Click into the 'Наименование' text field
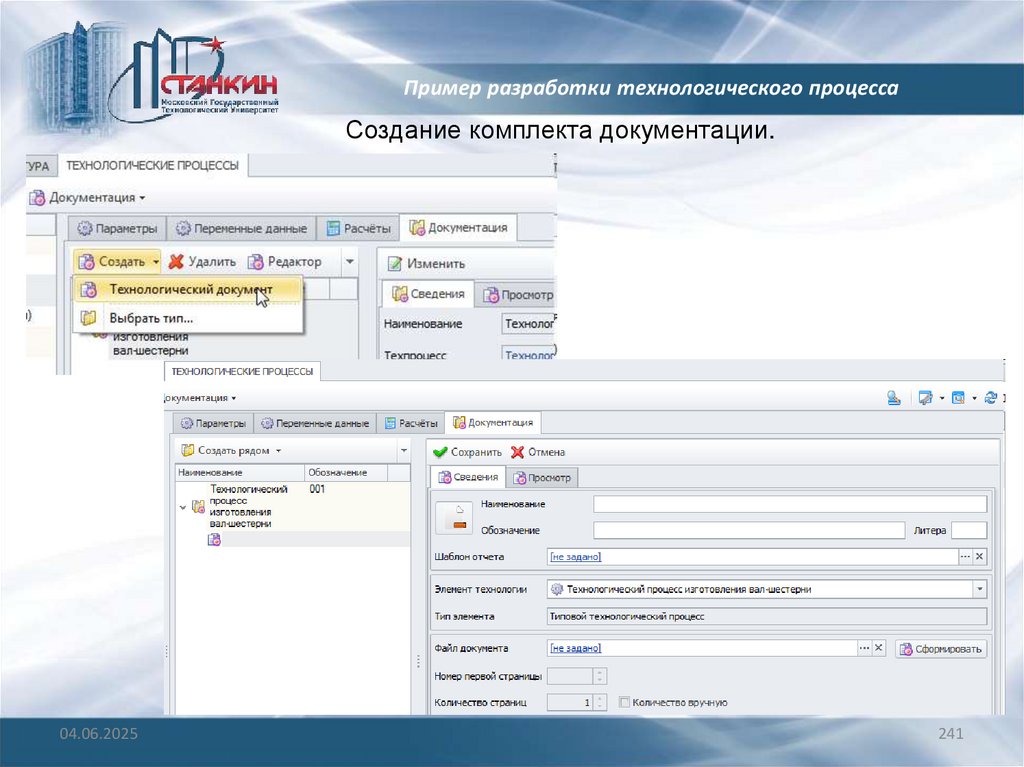 789,504
